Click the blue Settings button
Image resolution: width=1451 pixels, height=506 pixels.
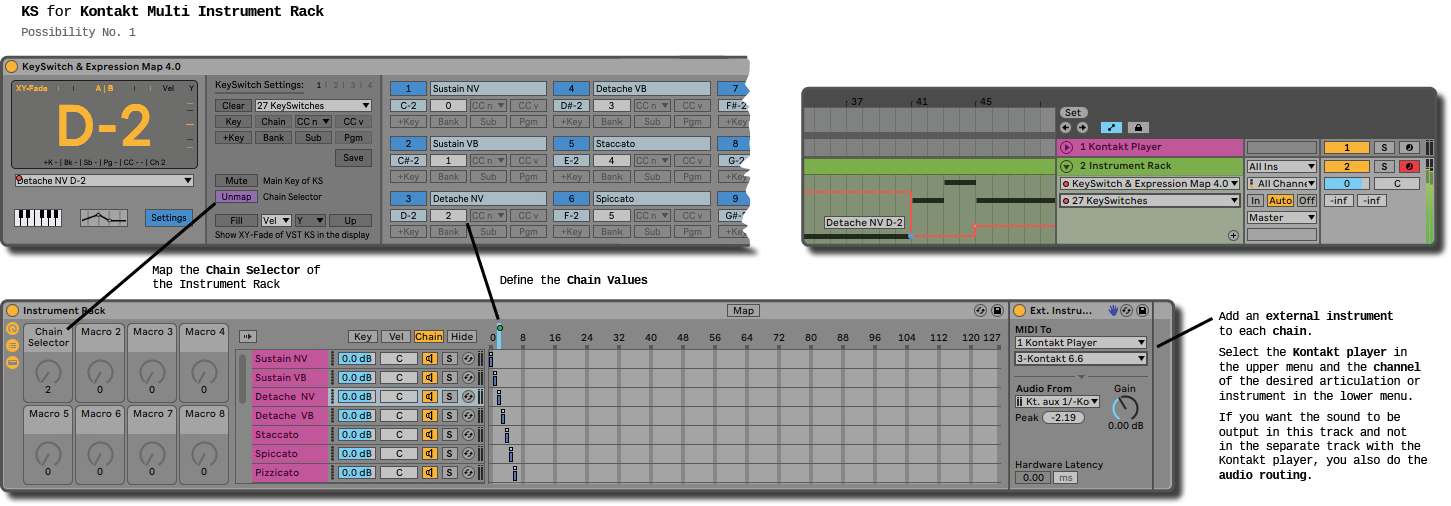[x=169, y=217]
